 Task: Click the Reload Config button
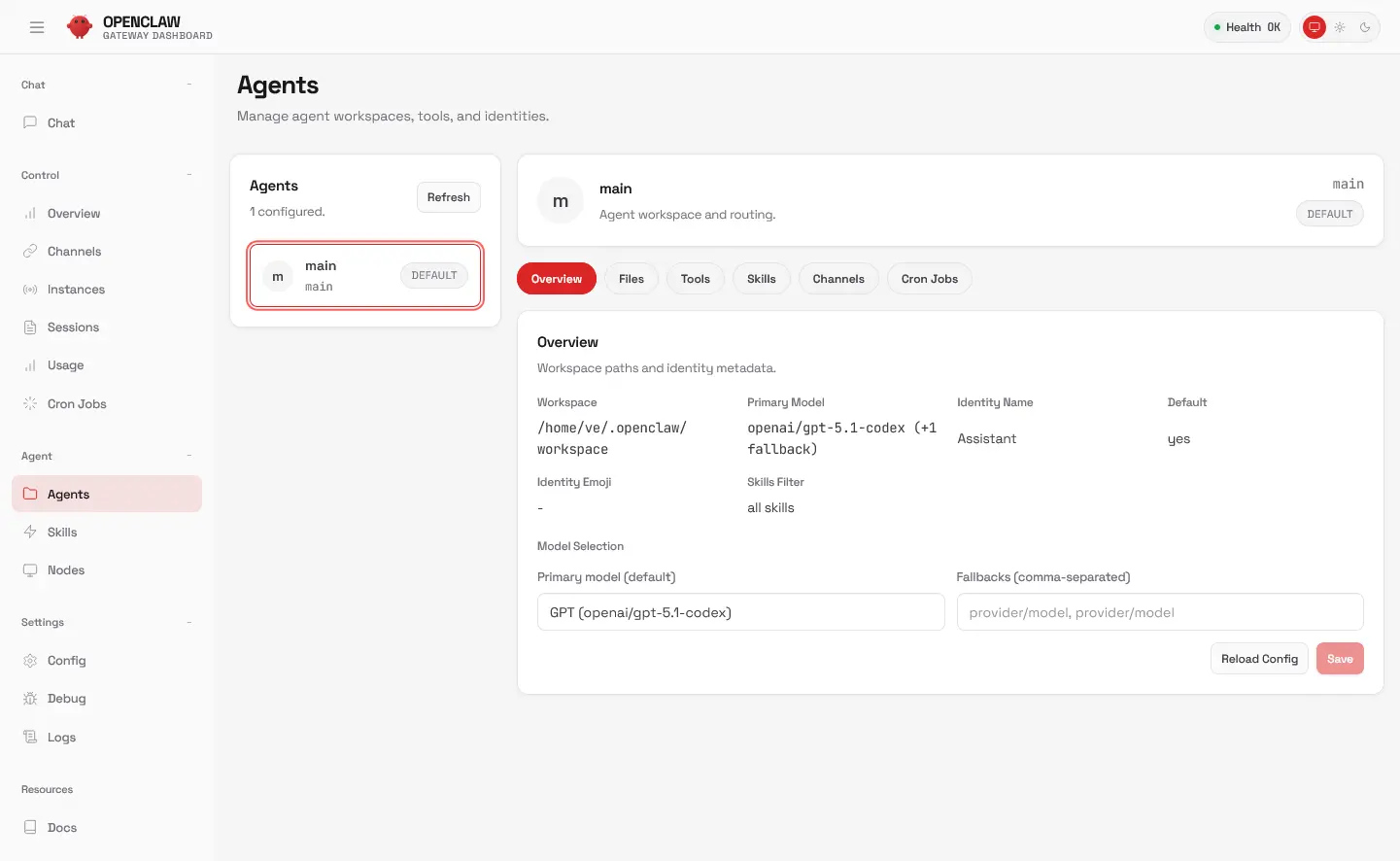click(1259, 659)
